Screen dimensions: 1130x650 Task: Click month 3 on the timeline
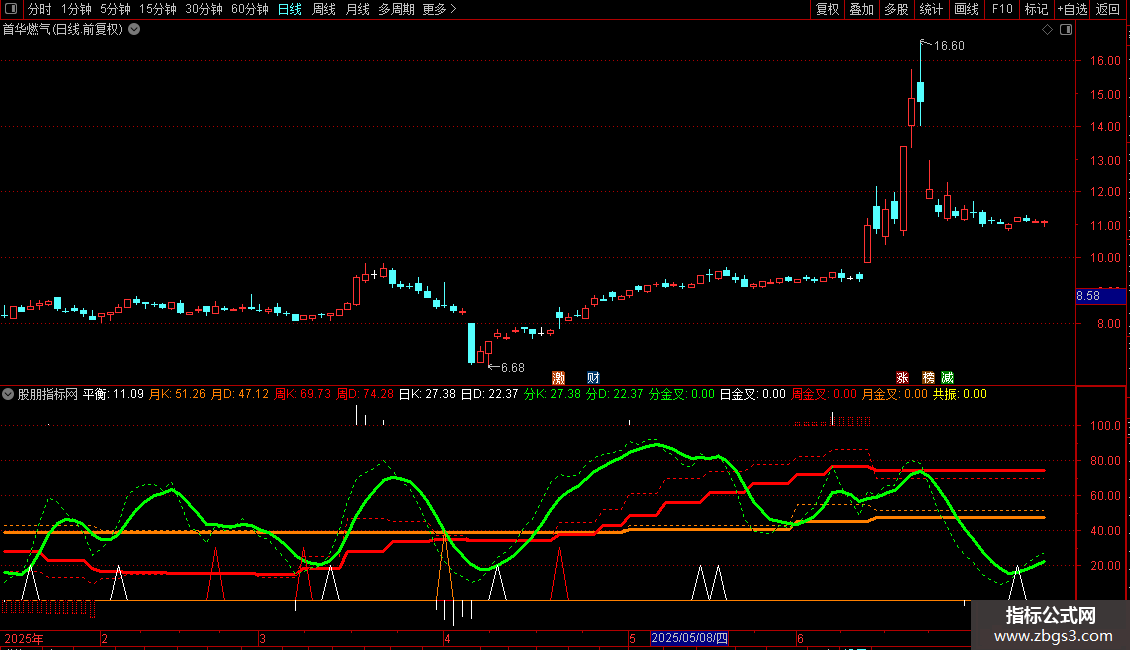click(262, 638)
